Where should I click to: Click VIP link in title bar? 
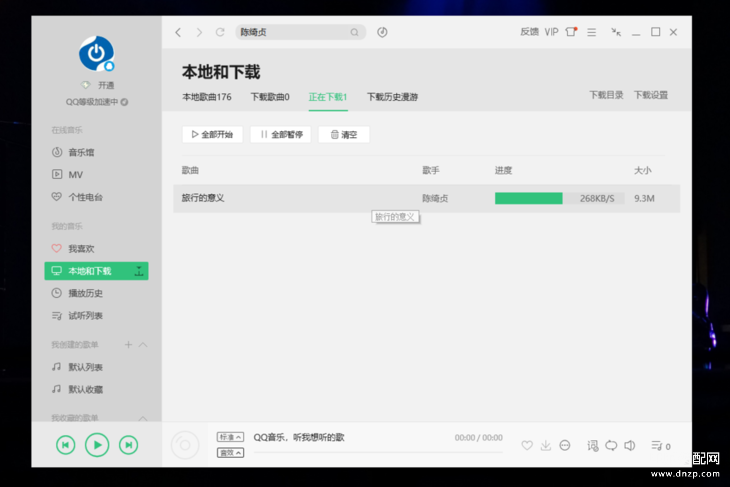[x=552, y=32]
